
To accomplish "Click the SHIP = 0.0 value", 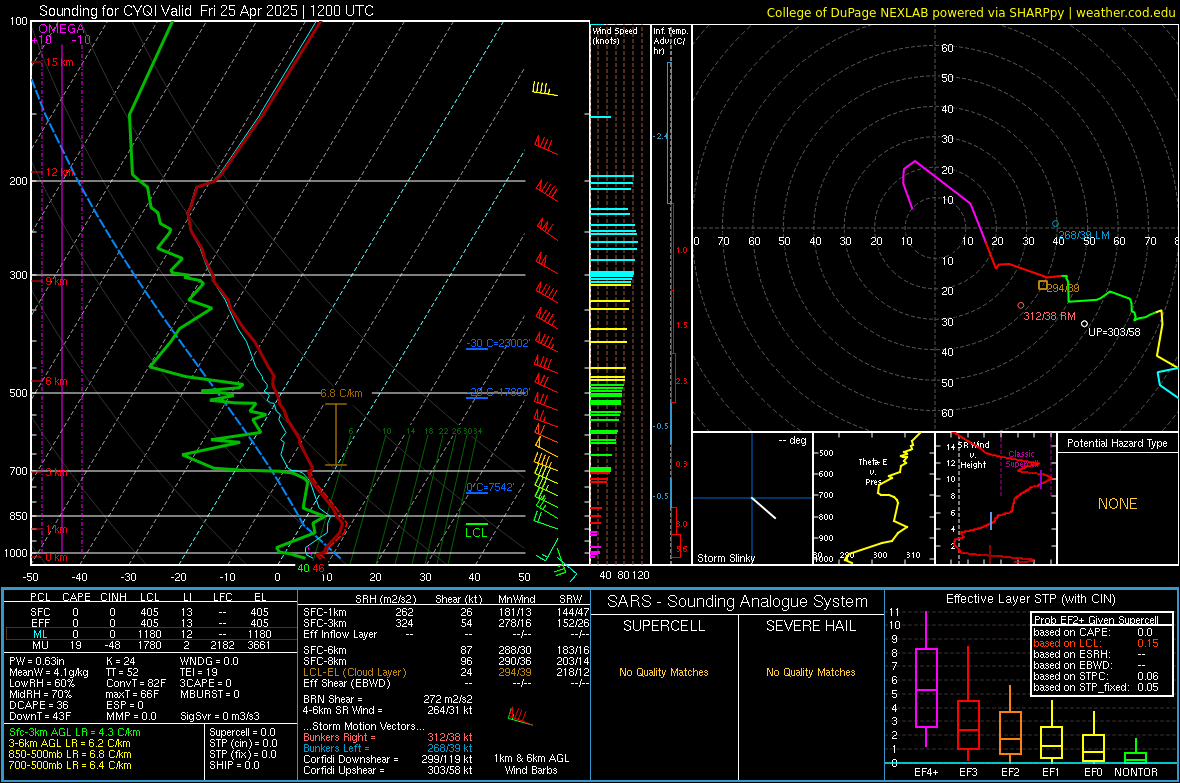I will 234,765.
